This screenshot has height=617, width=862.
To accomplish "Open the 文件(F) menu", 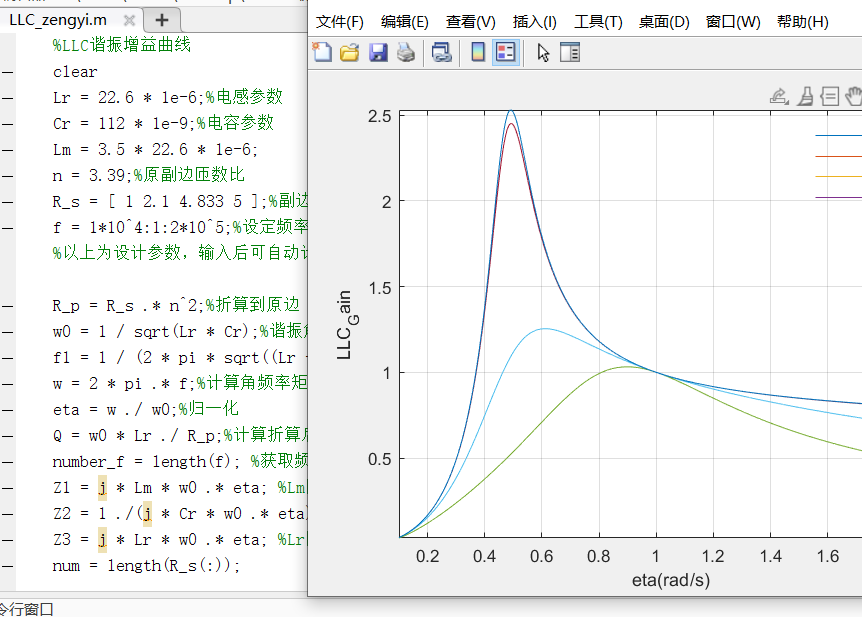I will click(340, 22).
